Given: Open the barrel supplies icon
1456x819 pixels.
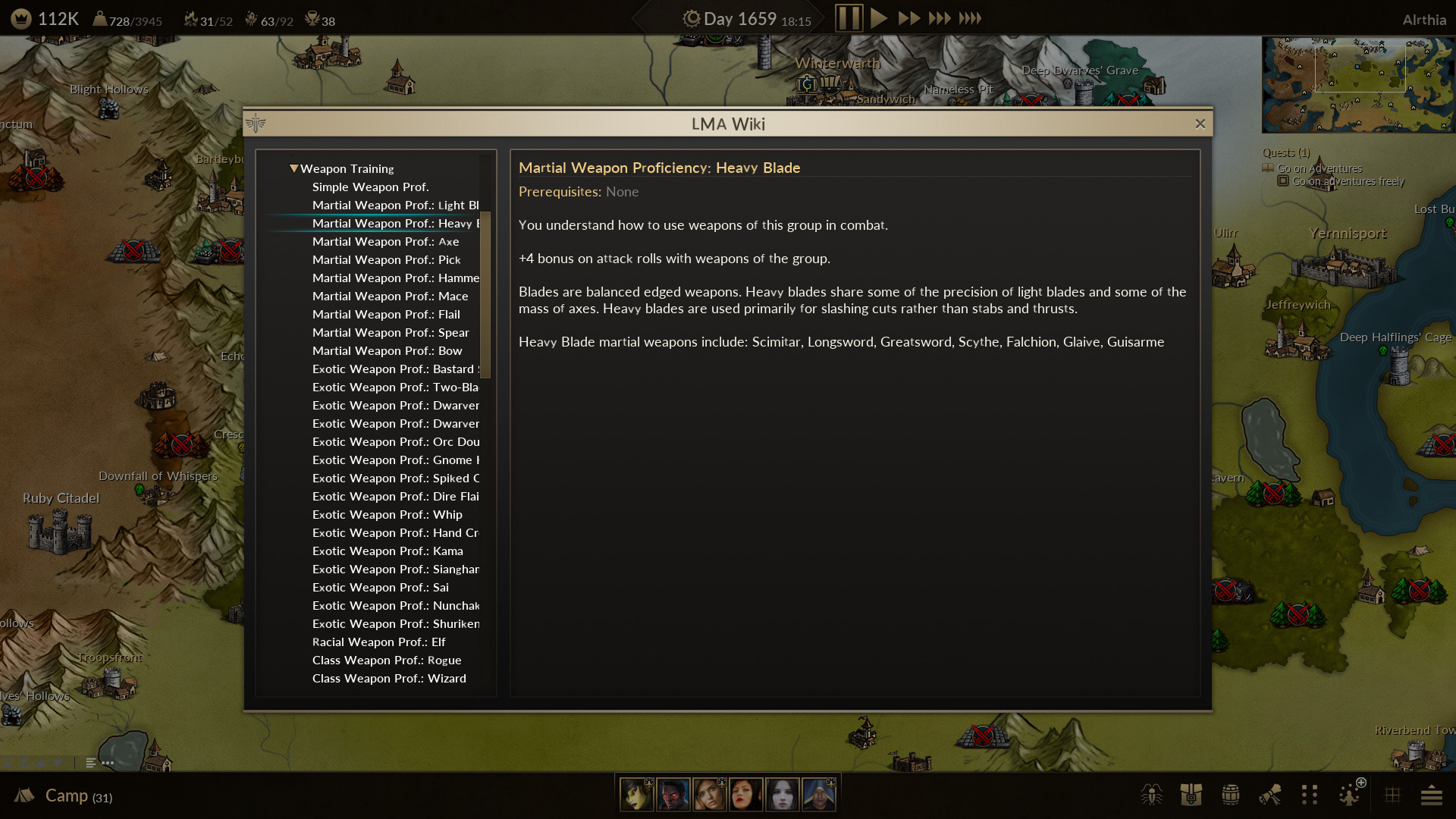Looking at the screenshot, I should coord(1230,795).
